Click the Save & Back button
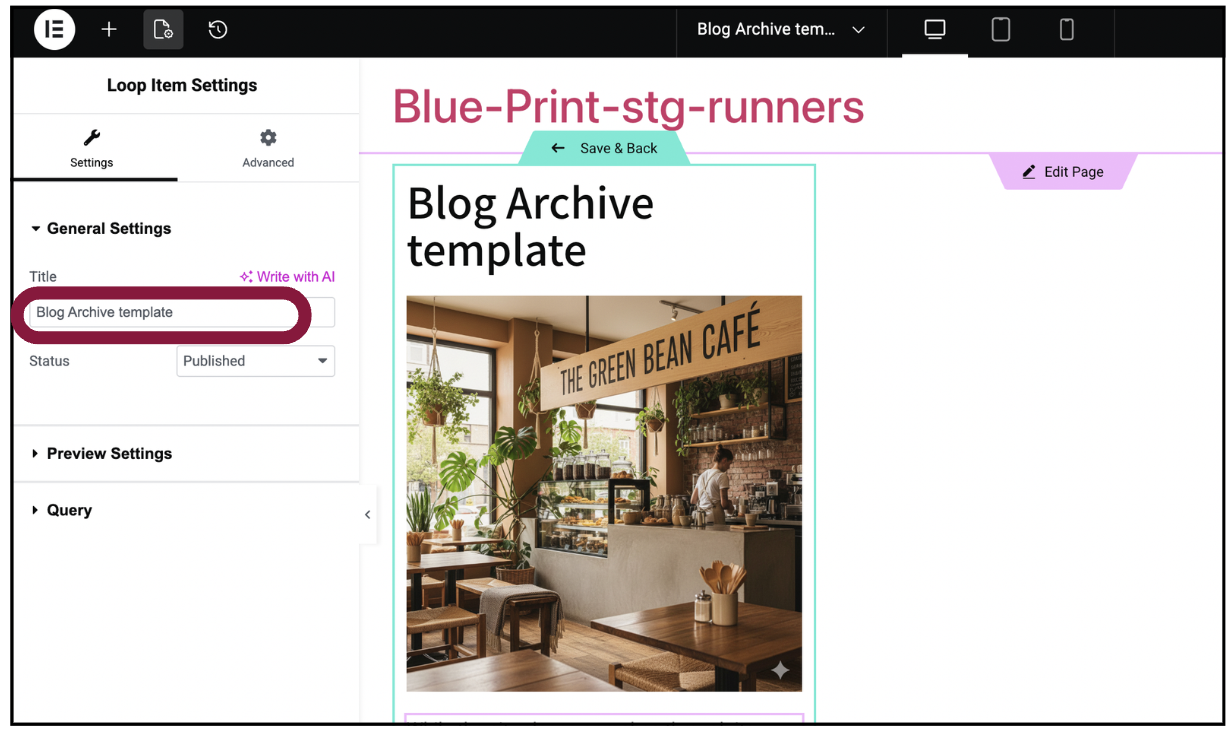Image resolution: width=1228 pixels, height=730 pixels. pyautogui.click(x=606, y=148)
